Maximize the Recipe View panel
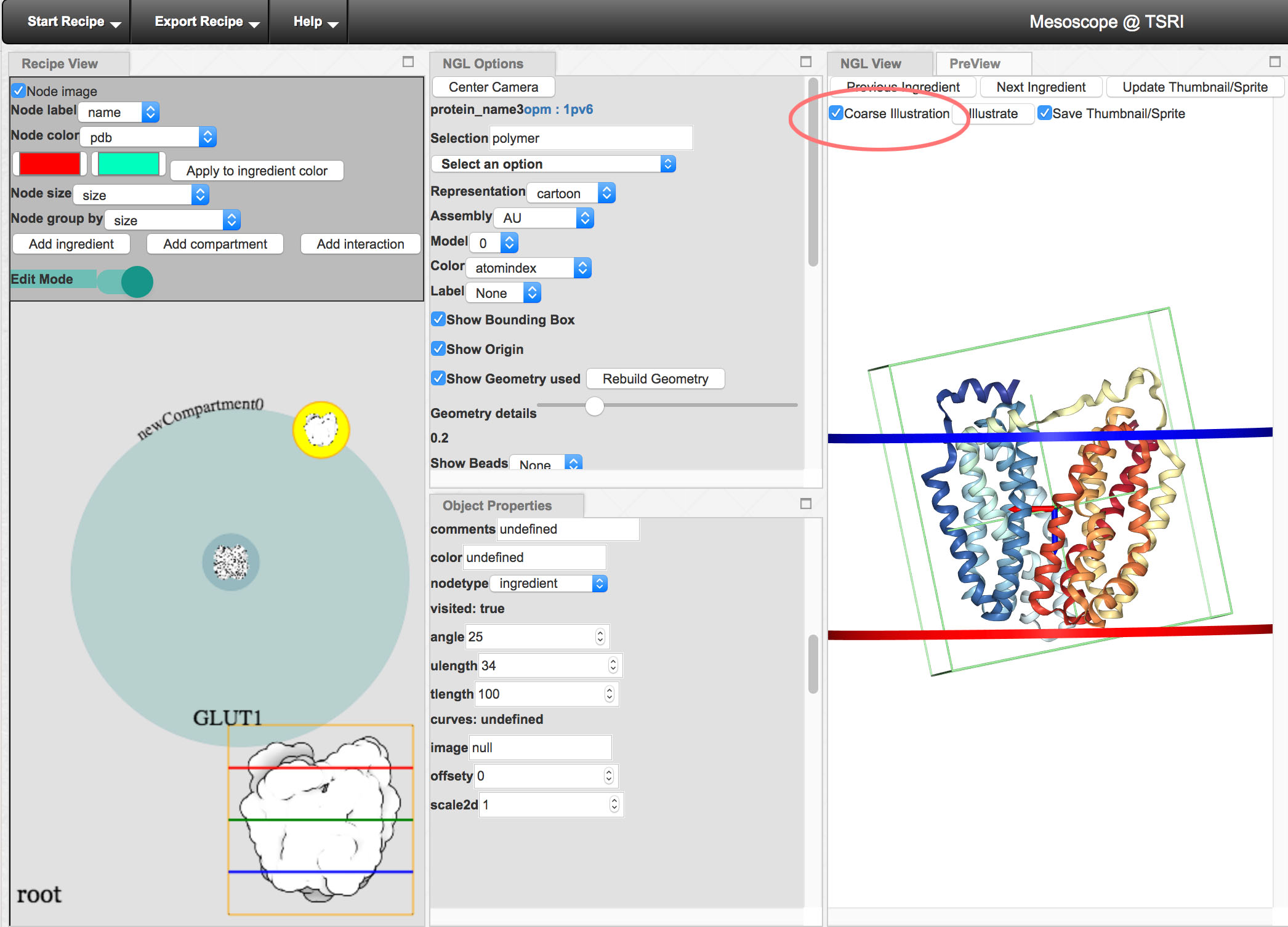This screenshot has height=927, width=1288. coord(408,62)
